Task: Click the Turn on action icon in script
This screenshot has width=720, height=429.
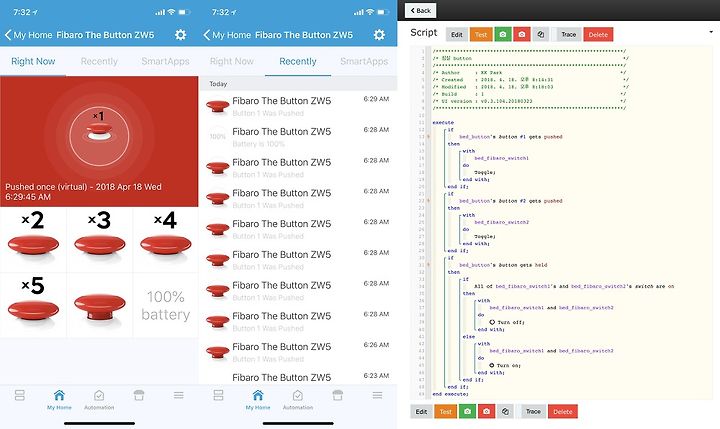Action: 492,365
